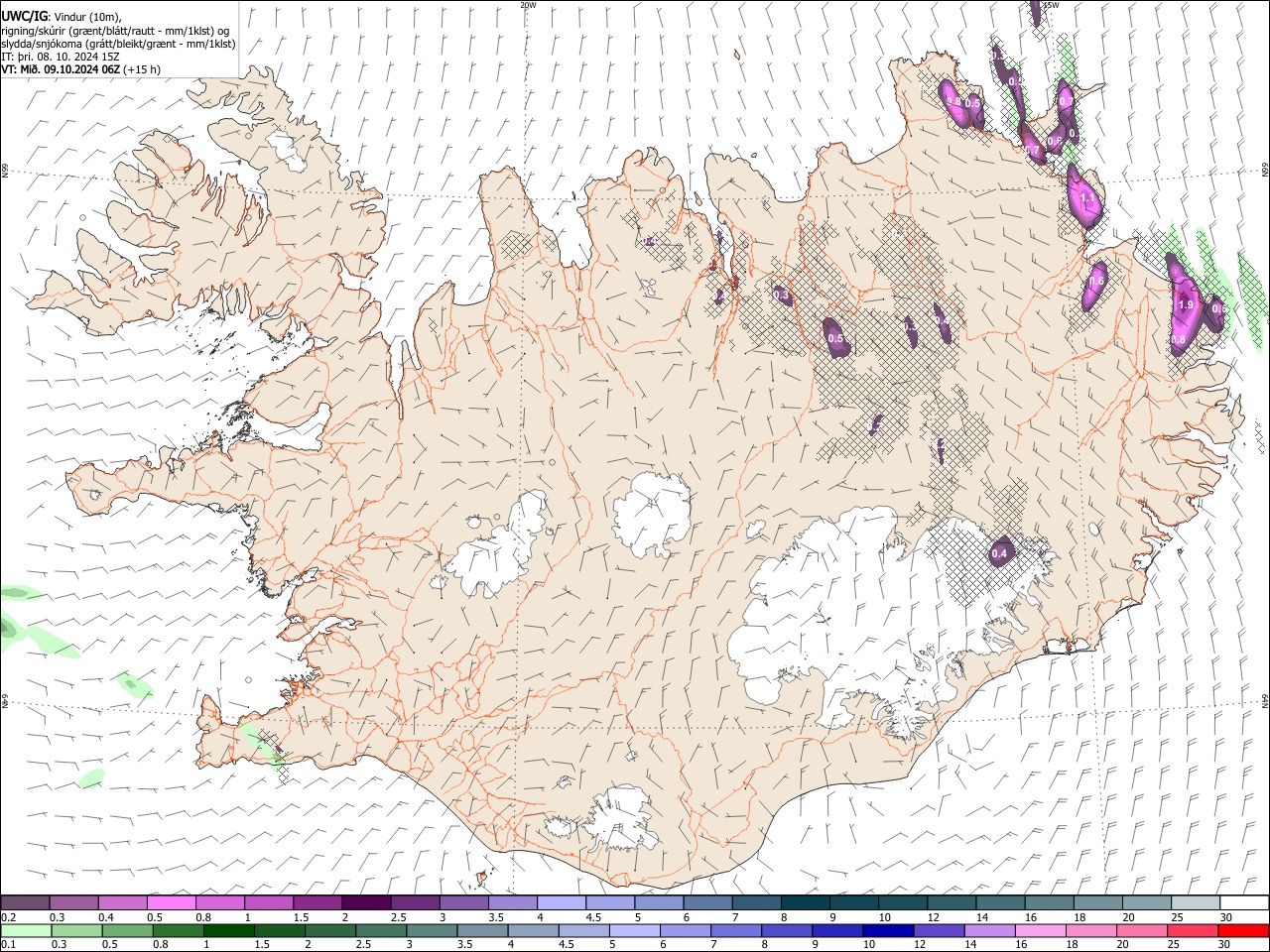Click the '1.1' precipitation value label

(x=1087, y=198)
